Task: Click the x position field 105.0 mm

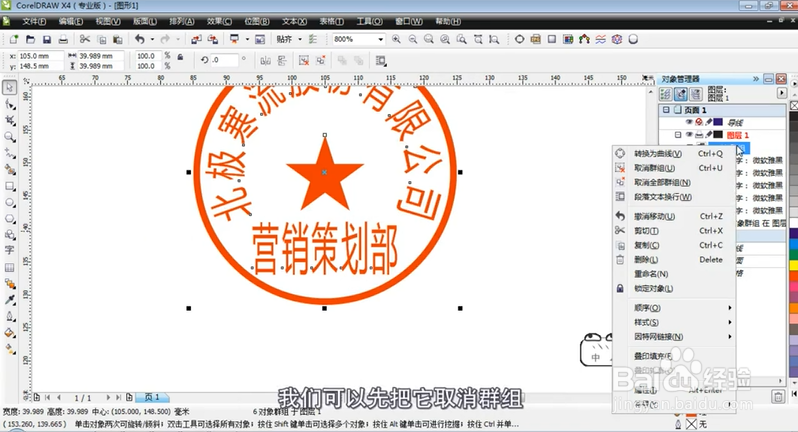Action: (x=41, y=56)
